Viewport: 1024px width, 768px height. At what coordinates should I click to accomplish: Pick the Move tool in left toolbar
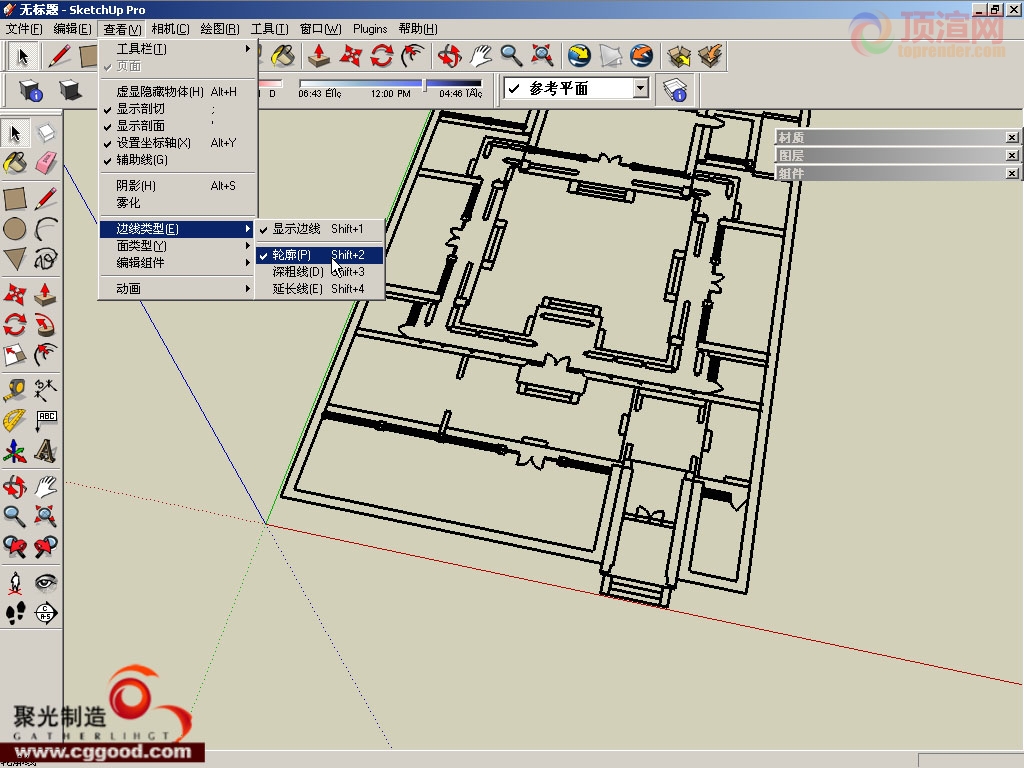click(x=15, y=295)
